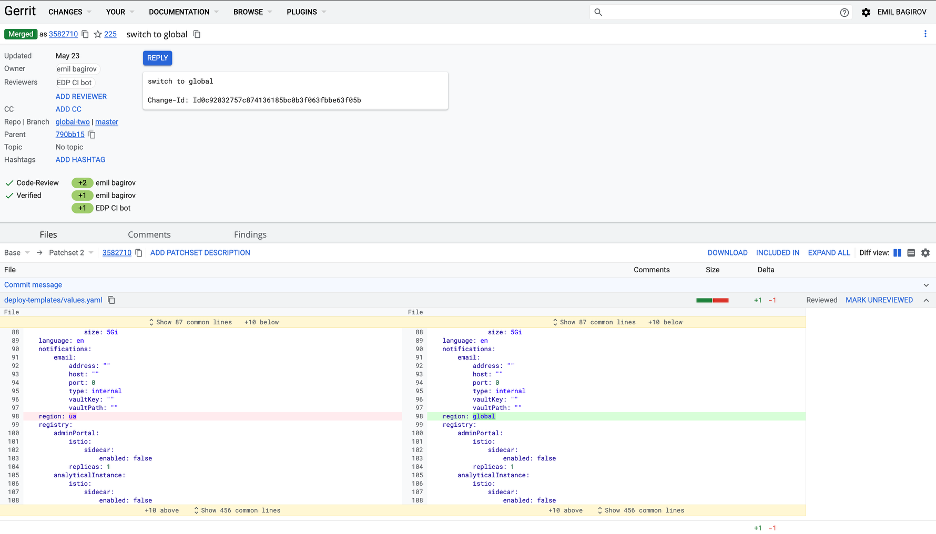
Task: Open deploy-templates/values.yaml file link
Action: [x=53, y=300]
